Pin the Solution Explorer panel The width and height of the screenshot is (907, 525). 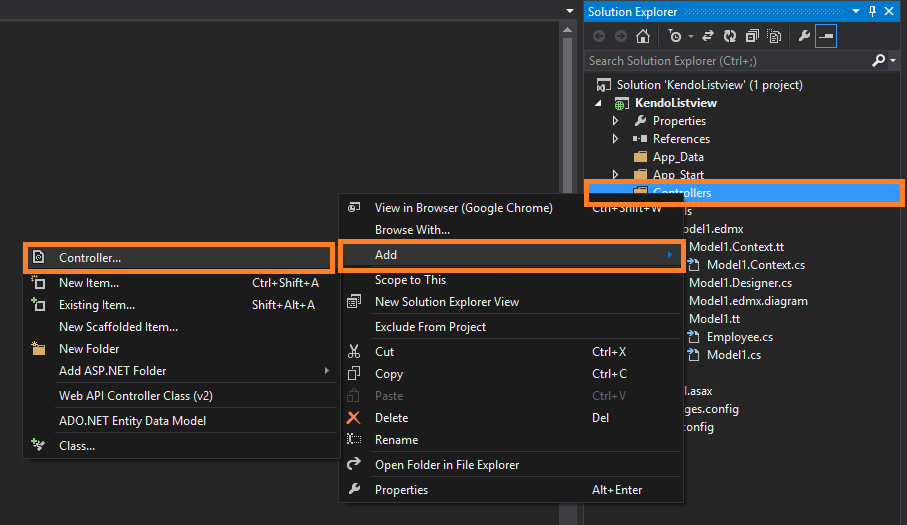click(872, 11)
